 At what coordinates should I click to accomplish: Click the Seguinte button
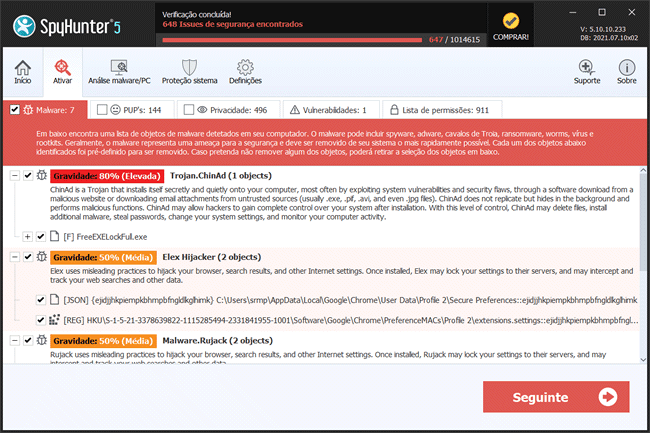pos(556,397)
